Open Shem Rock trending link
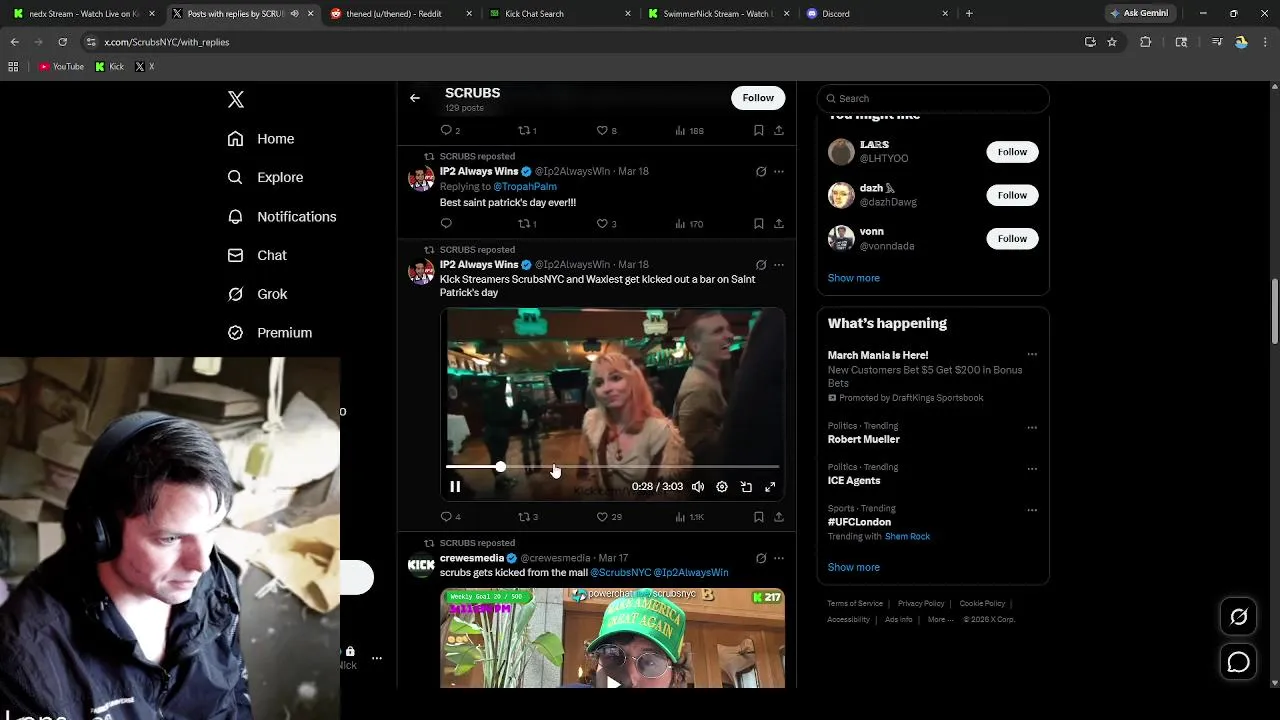1280x720 pixels. tap(907, 537)
